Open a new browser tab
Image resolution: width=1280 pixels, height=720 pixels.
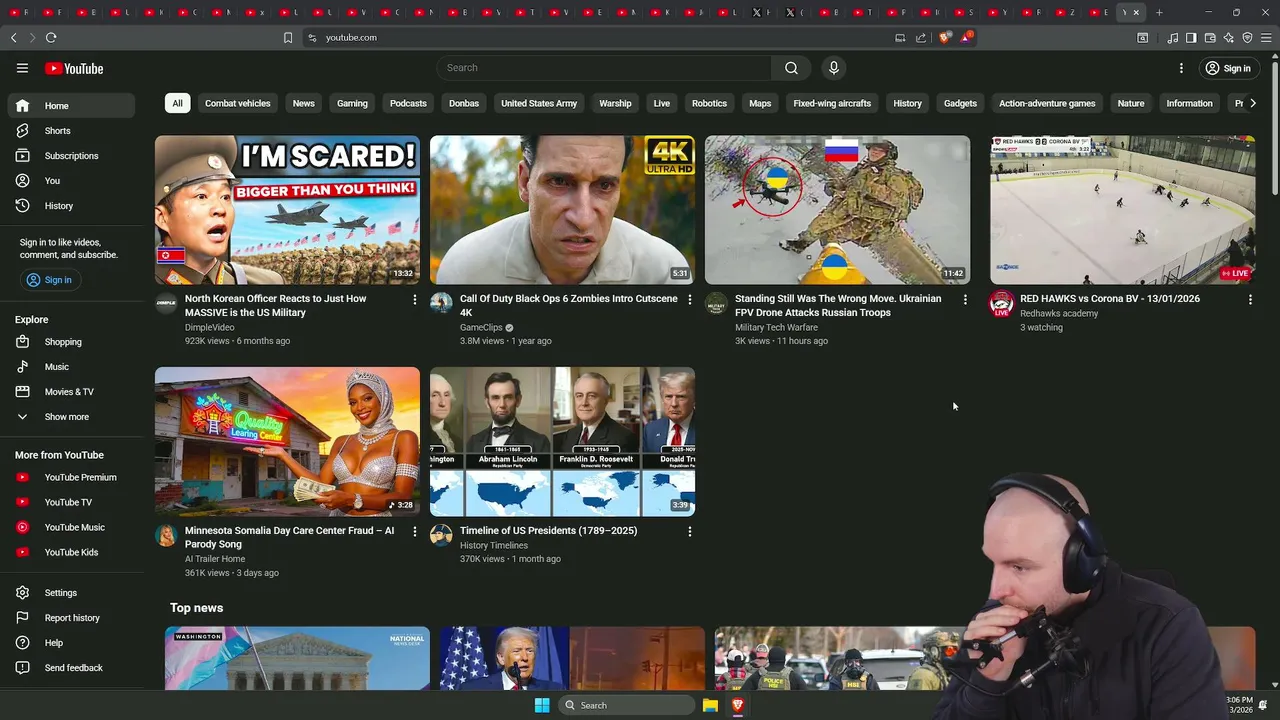pos(1159,12)
